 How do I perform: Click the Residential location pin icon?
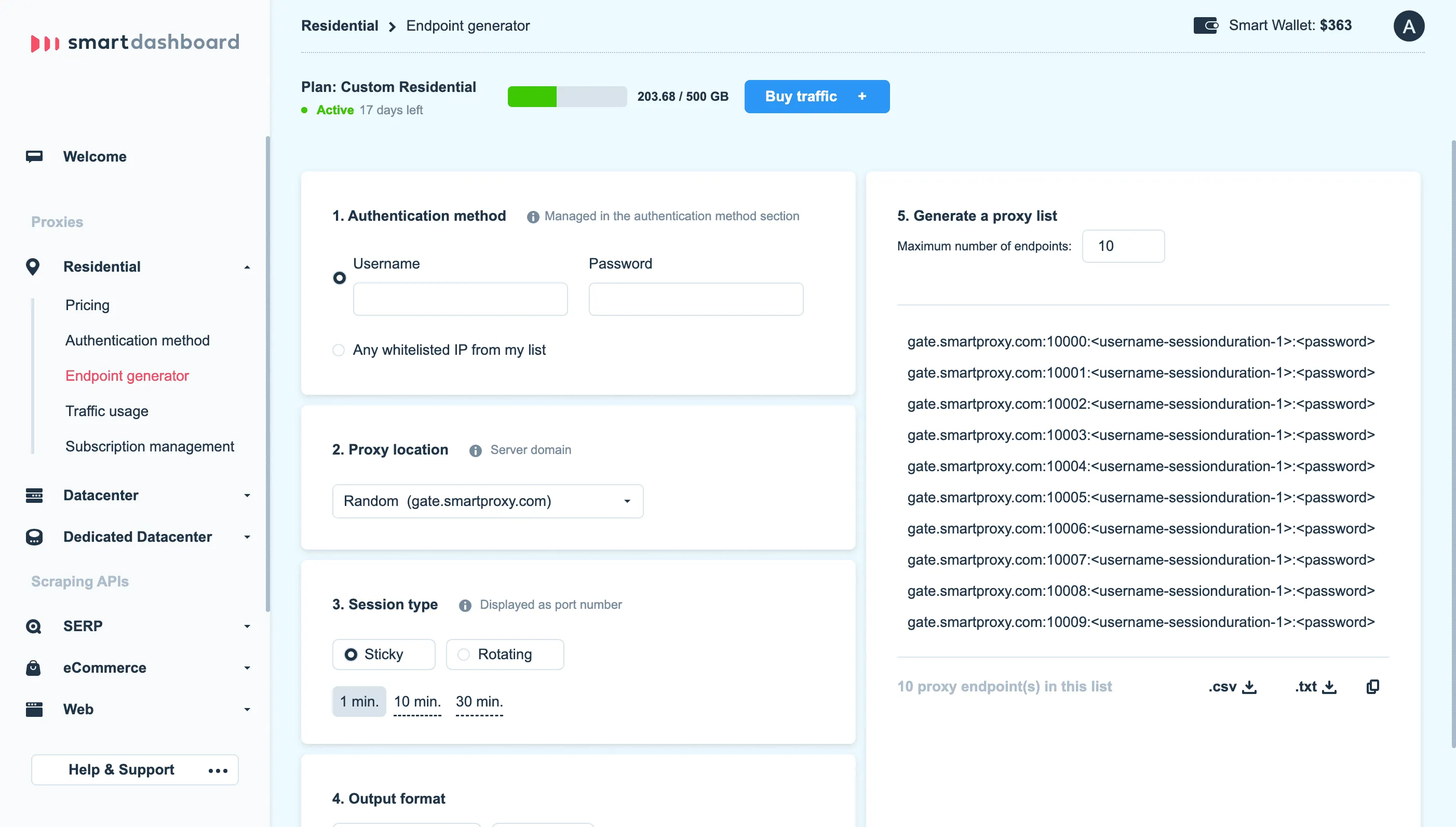click(33, 266)
